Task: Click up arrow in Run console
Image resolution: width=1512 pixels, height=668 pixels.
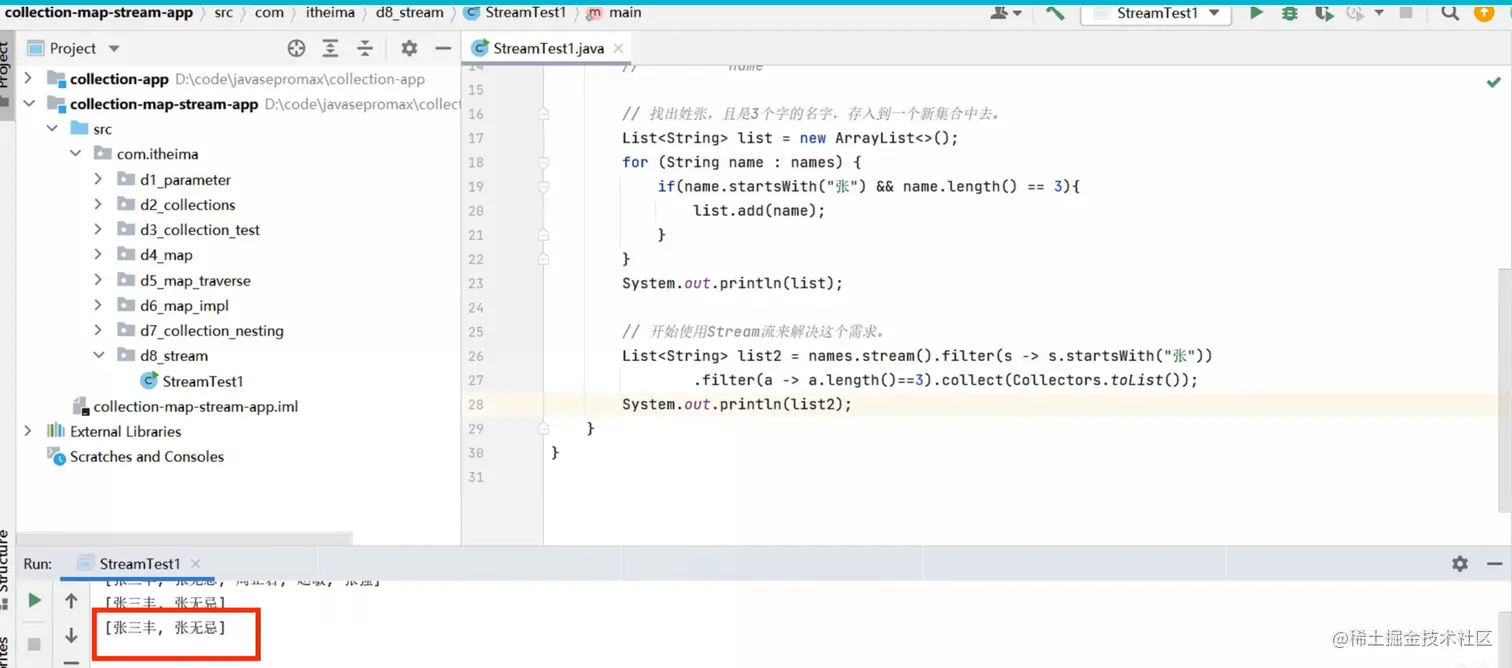Action: coord(71,601)
